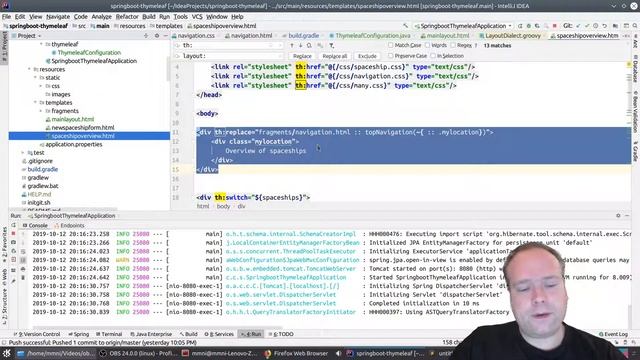Collapse the static folder
Image resolution: width=640 pixels, height=360 pixels.
pos(35,78)
